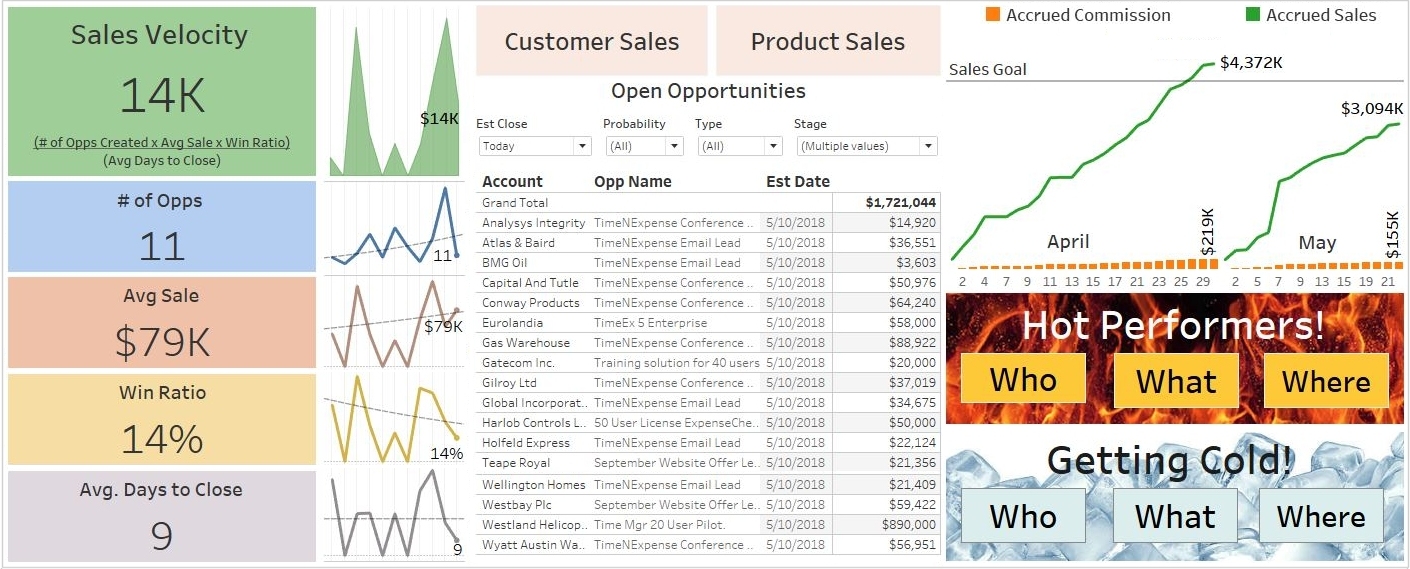The height and width of the screenshot is (569, 1410).
Task: Choose Hot Performers Where button
Action: 1326,380
